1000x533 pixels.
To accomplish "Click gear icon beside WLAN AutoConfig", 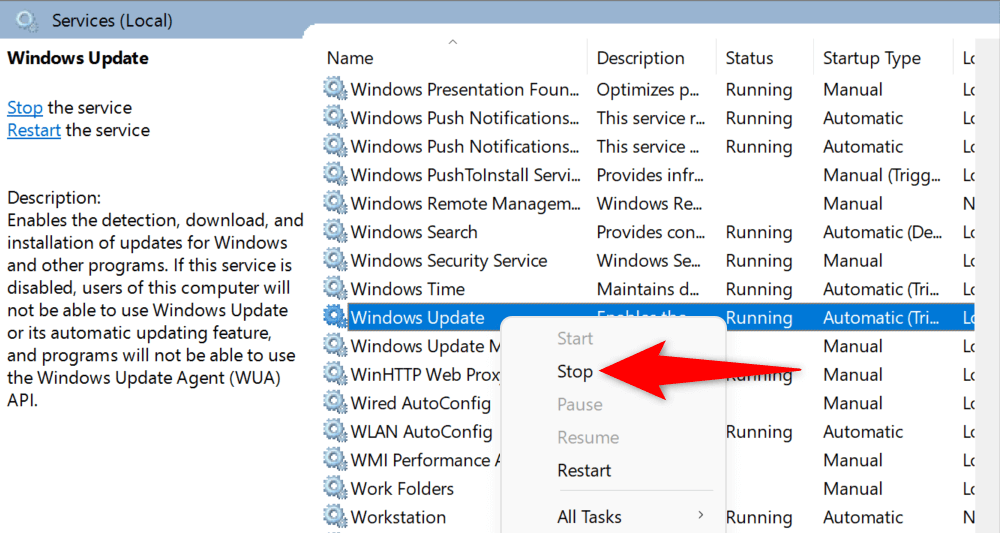I will pos(335,431).
